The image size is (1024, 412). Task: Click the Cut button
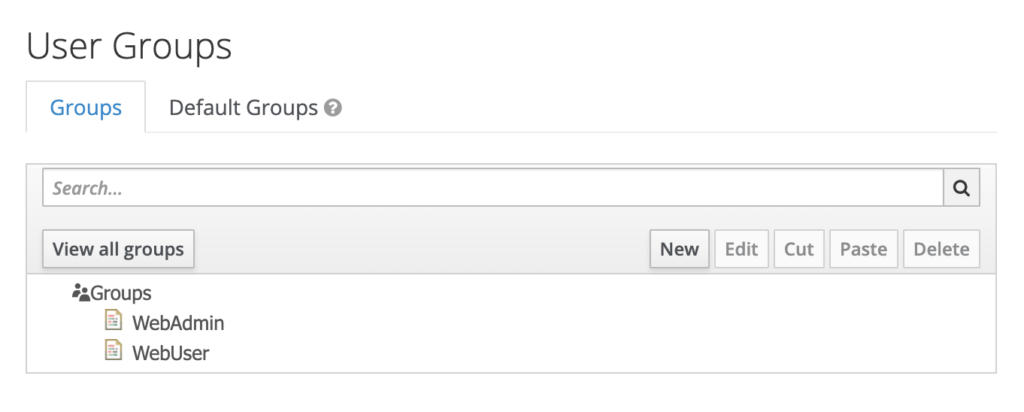[799, 249]
